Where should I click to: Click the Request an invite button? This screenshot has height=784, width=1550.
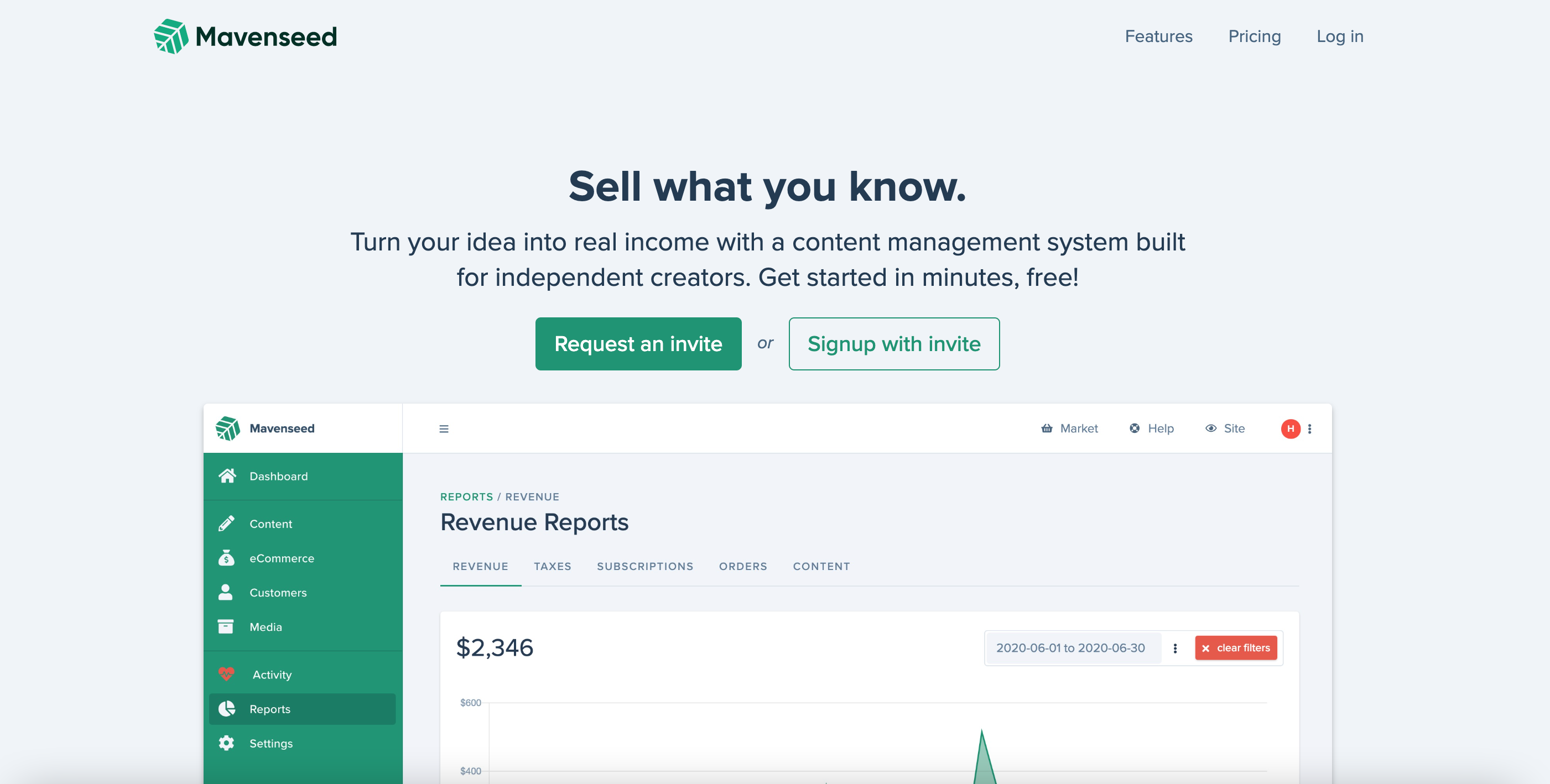pyautogui.click(x=638, y=344)
